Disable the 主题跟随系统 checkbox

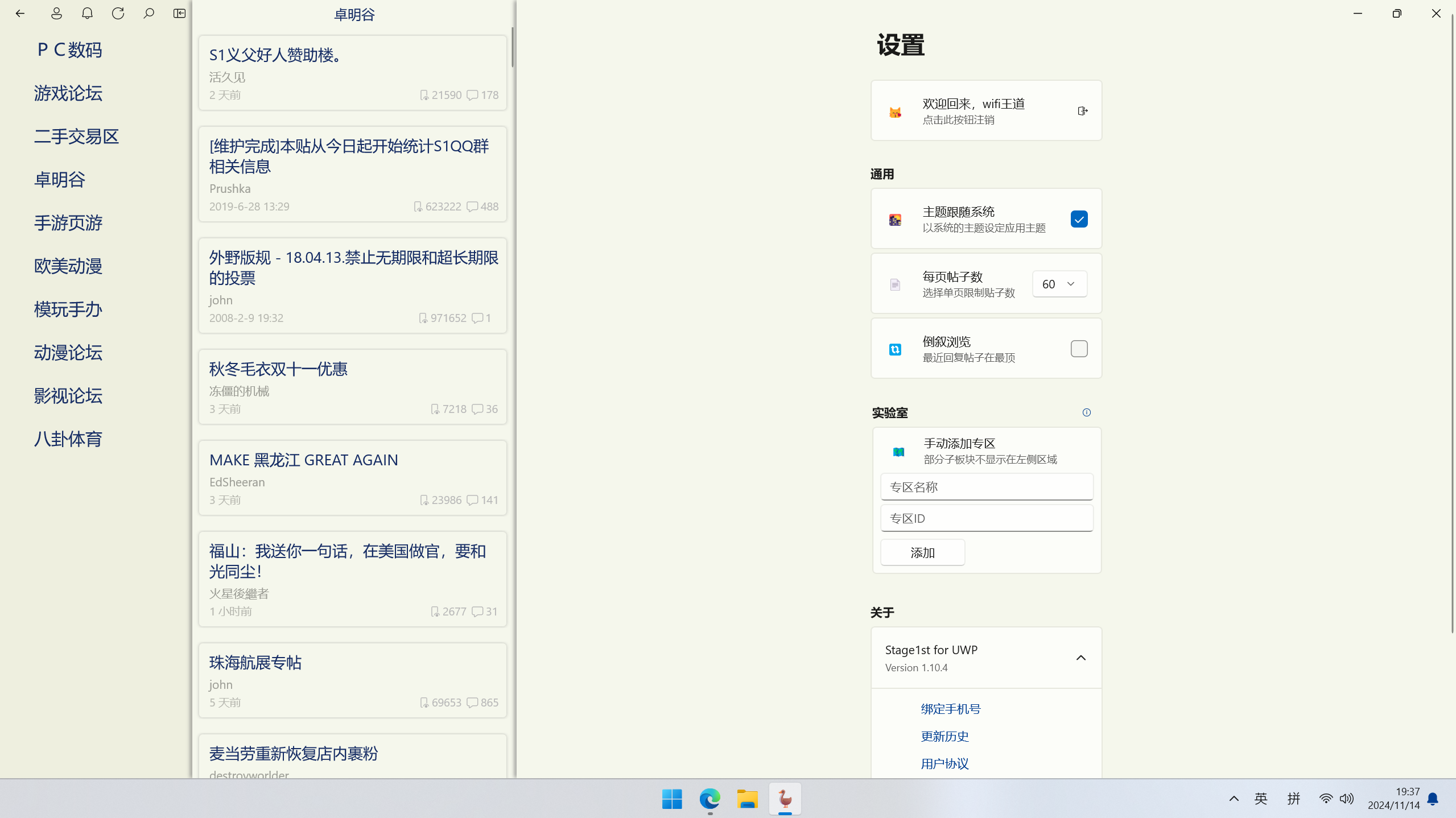pos(1079,219)
